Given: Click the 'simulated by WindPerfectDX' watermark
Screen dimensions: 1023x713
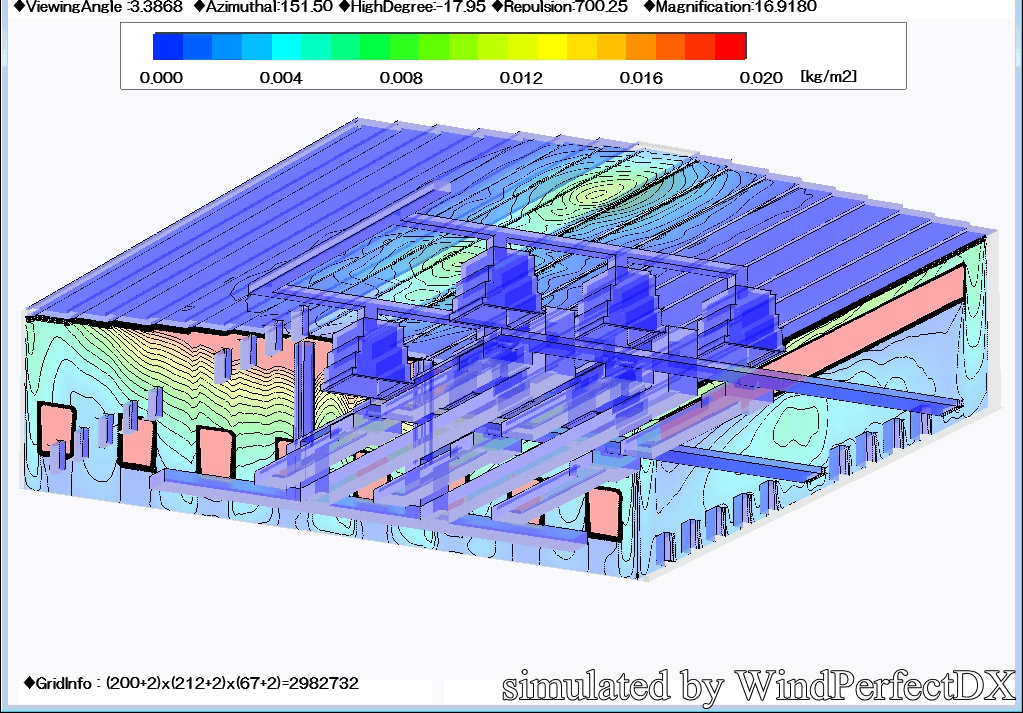Looking at the screenshot, I should [758, 686].
